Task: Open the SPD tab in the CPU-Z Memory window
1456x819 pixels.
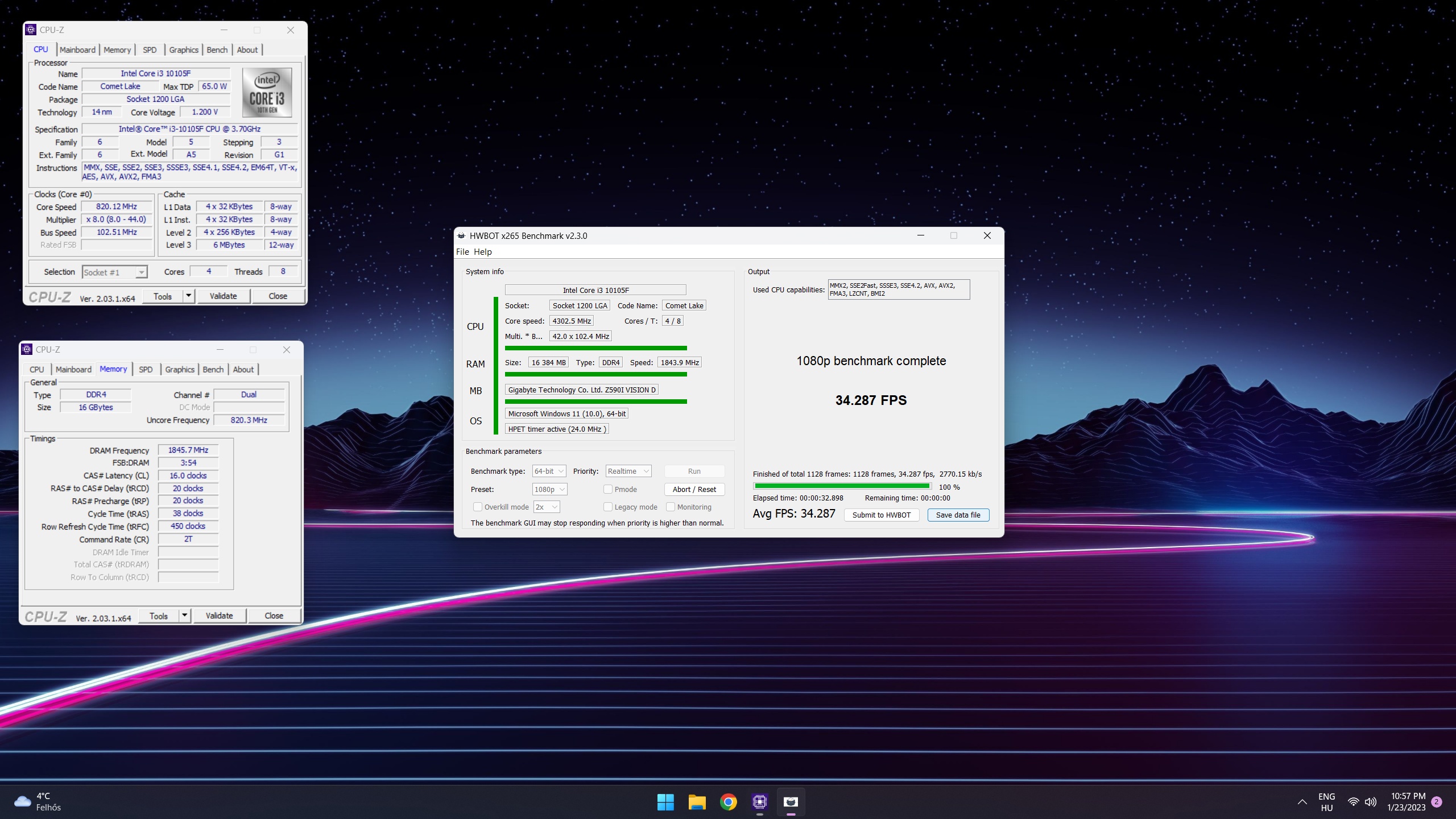Action: click(146, 370)
